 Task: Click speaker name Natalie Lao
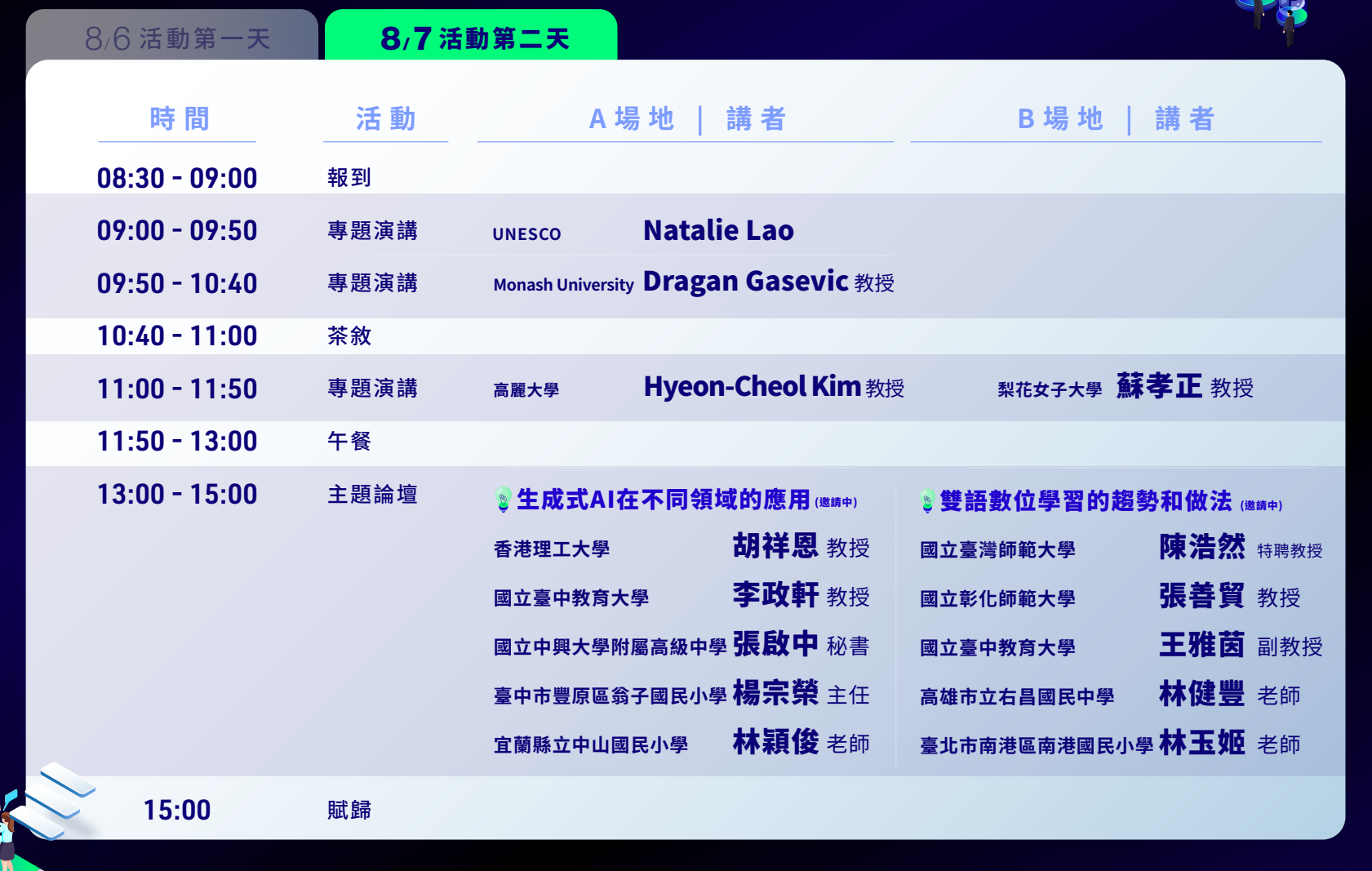pyautogui.click(x=717, y=230)
